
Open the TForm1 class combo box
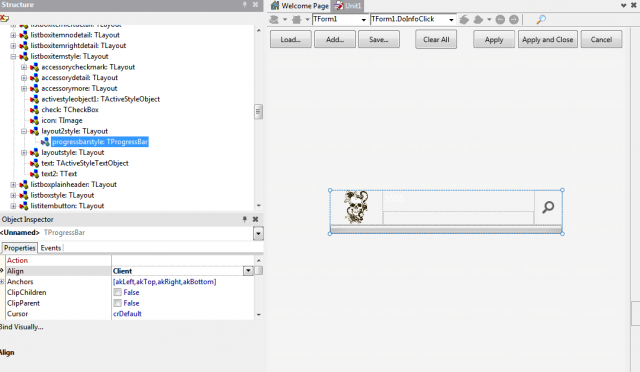click(363, 20)
